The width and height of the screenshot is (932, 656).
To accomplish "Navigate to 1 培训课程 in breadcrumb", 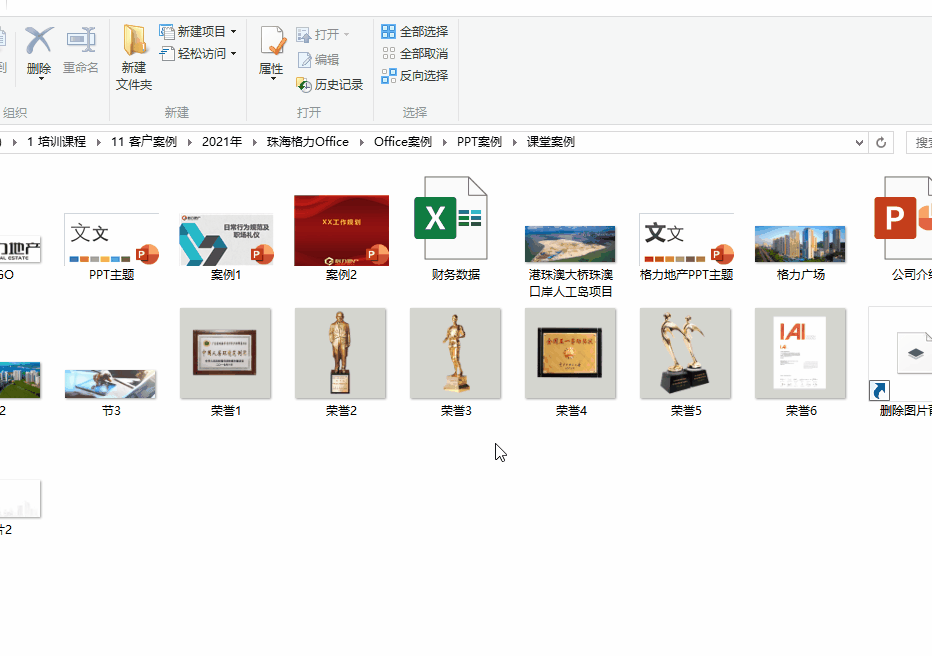I will coord(56,142).
